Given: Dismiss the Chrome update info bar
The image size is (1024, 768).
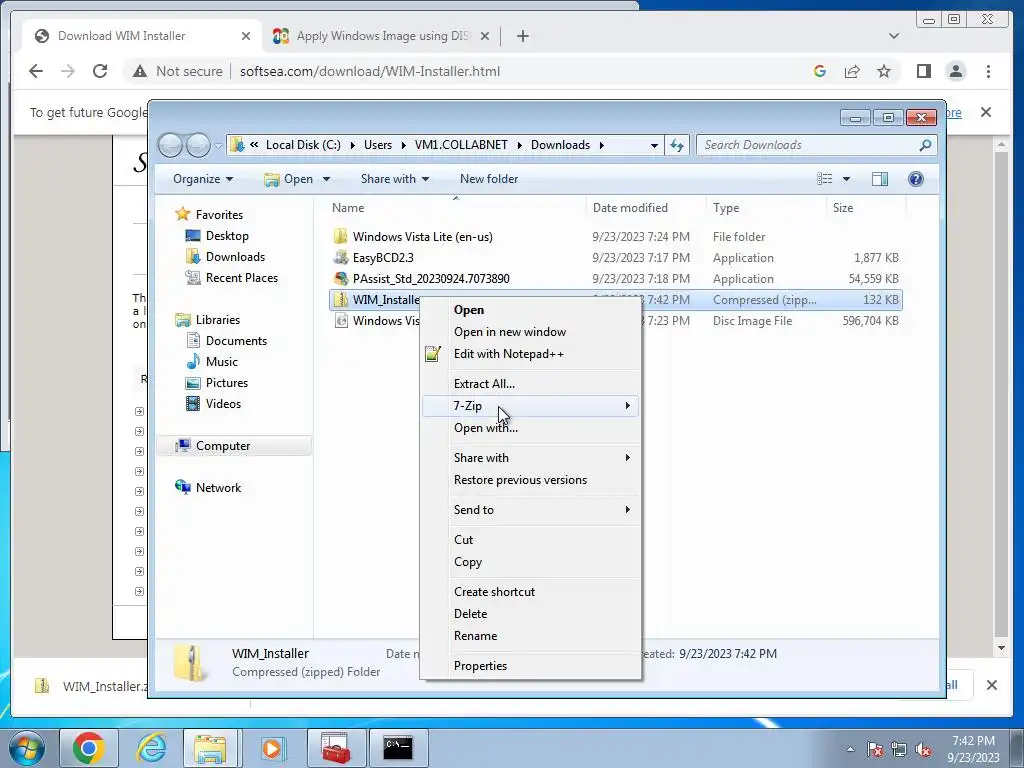Looking at the screenshot, I should point(986,112).
